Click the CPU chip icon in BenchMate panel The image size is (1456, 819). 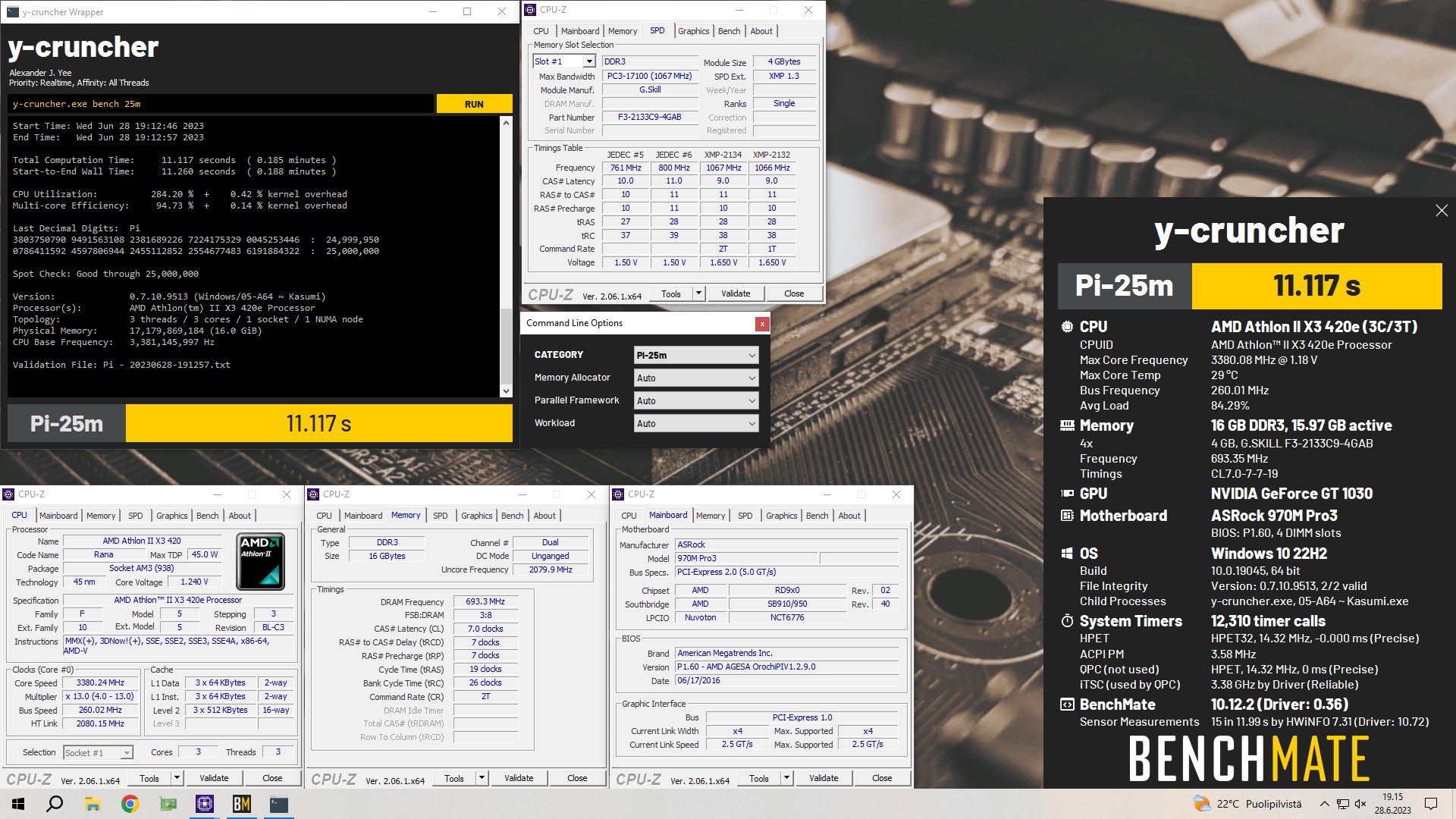(1067, 327)
